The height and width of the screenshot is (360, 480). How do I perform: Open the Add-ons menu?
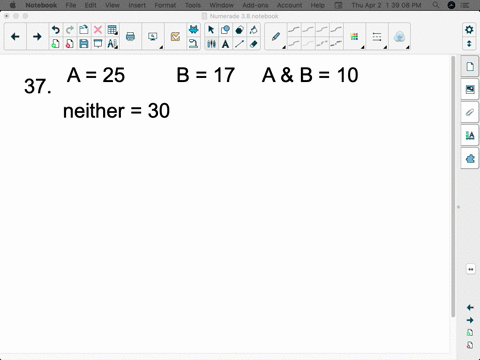pyautogui.click(x=255, y=5)
